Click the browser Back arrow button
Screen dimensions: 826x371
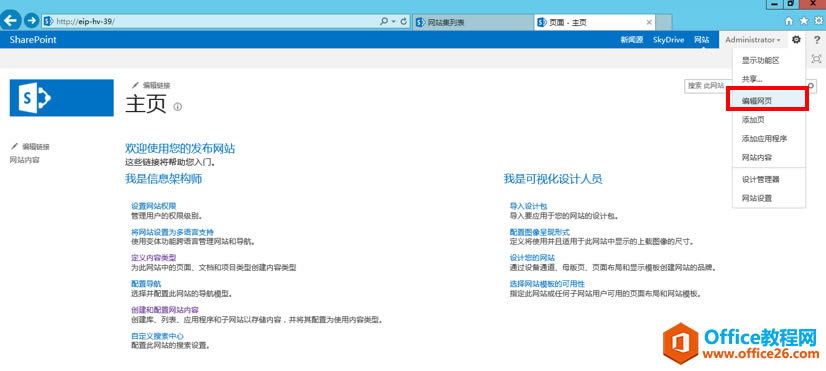pyautogui.click(x=12, y=21)
